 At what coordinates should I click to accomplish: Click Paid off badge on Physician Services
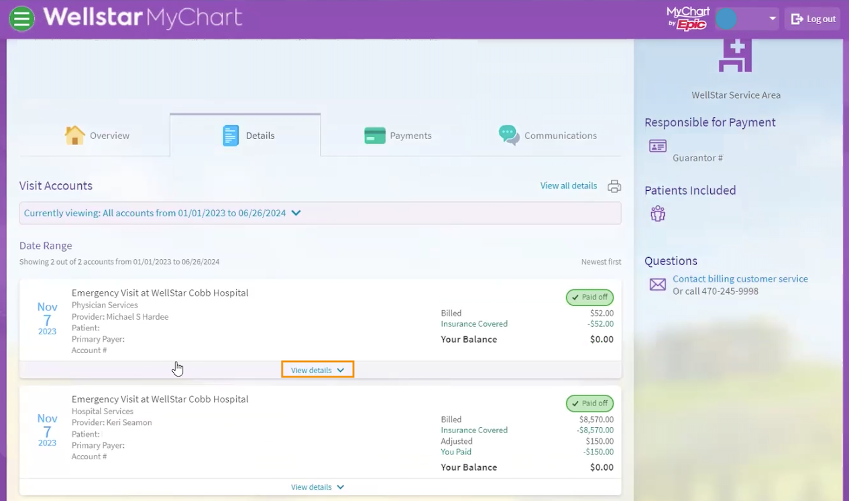pos(590,297)
